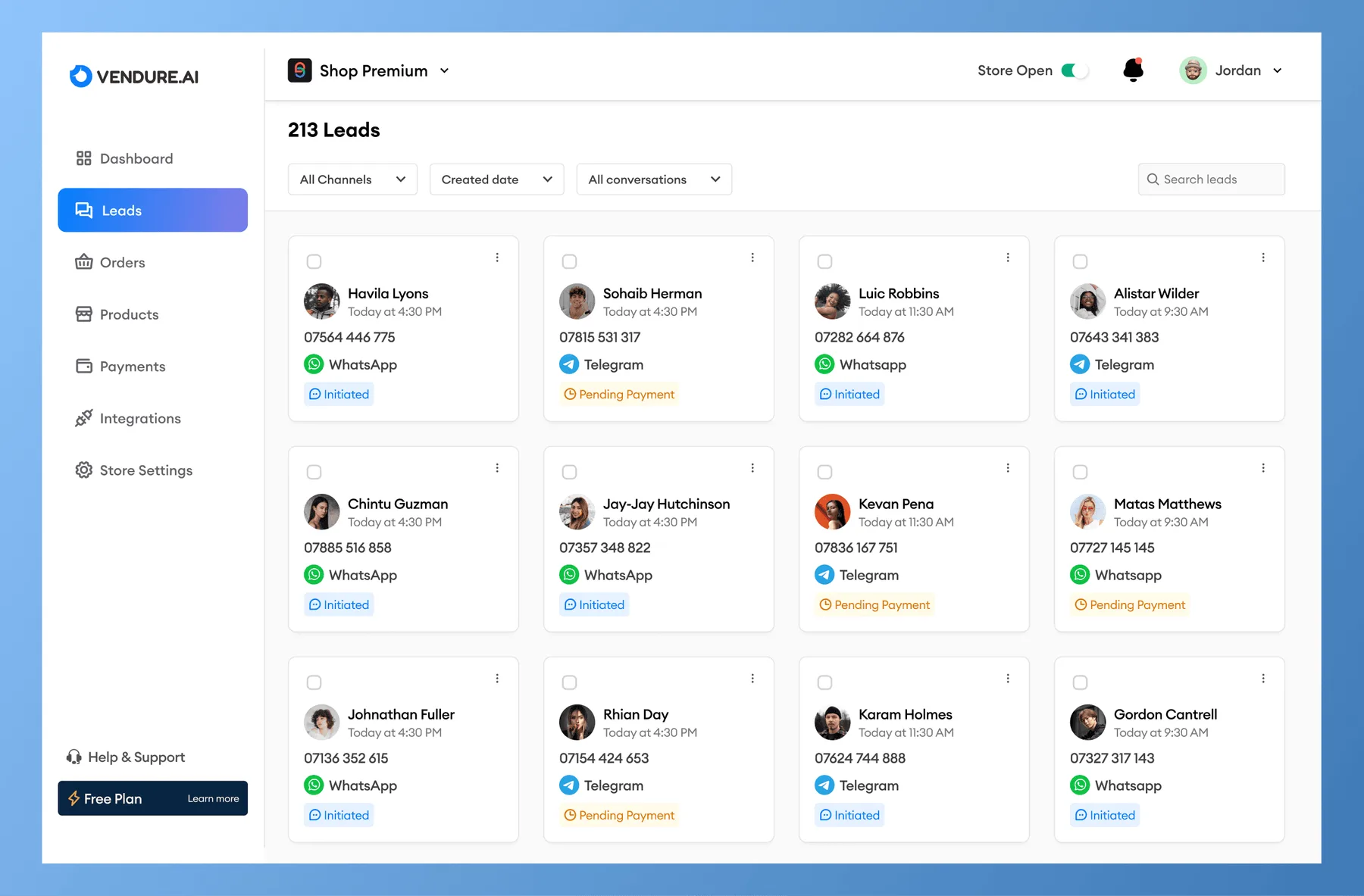
Task: Click Luic Robbins profile photo
Action: [832, 301]
